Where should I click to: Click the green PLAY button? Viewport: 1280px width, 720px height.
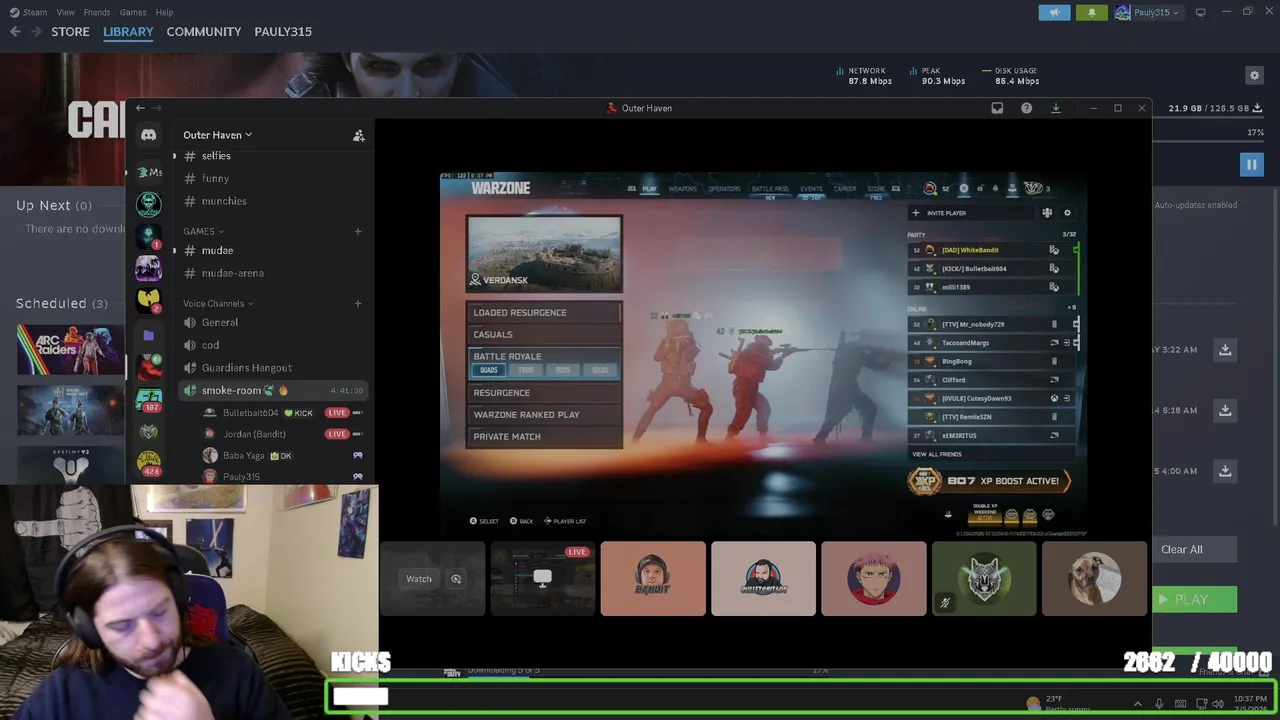point(1194,599)
